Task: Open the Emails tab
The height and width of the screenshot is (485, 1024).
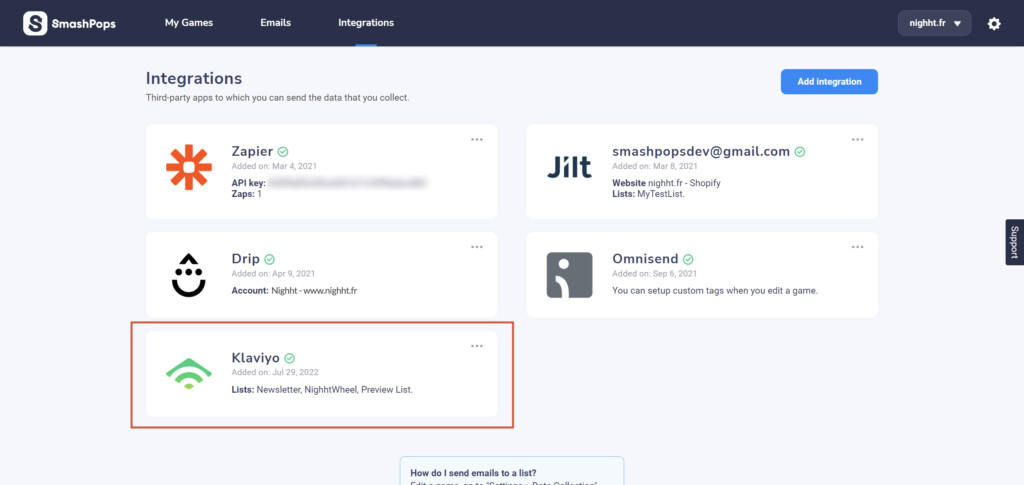Action: click(276, 22)
